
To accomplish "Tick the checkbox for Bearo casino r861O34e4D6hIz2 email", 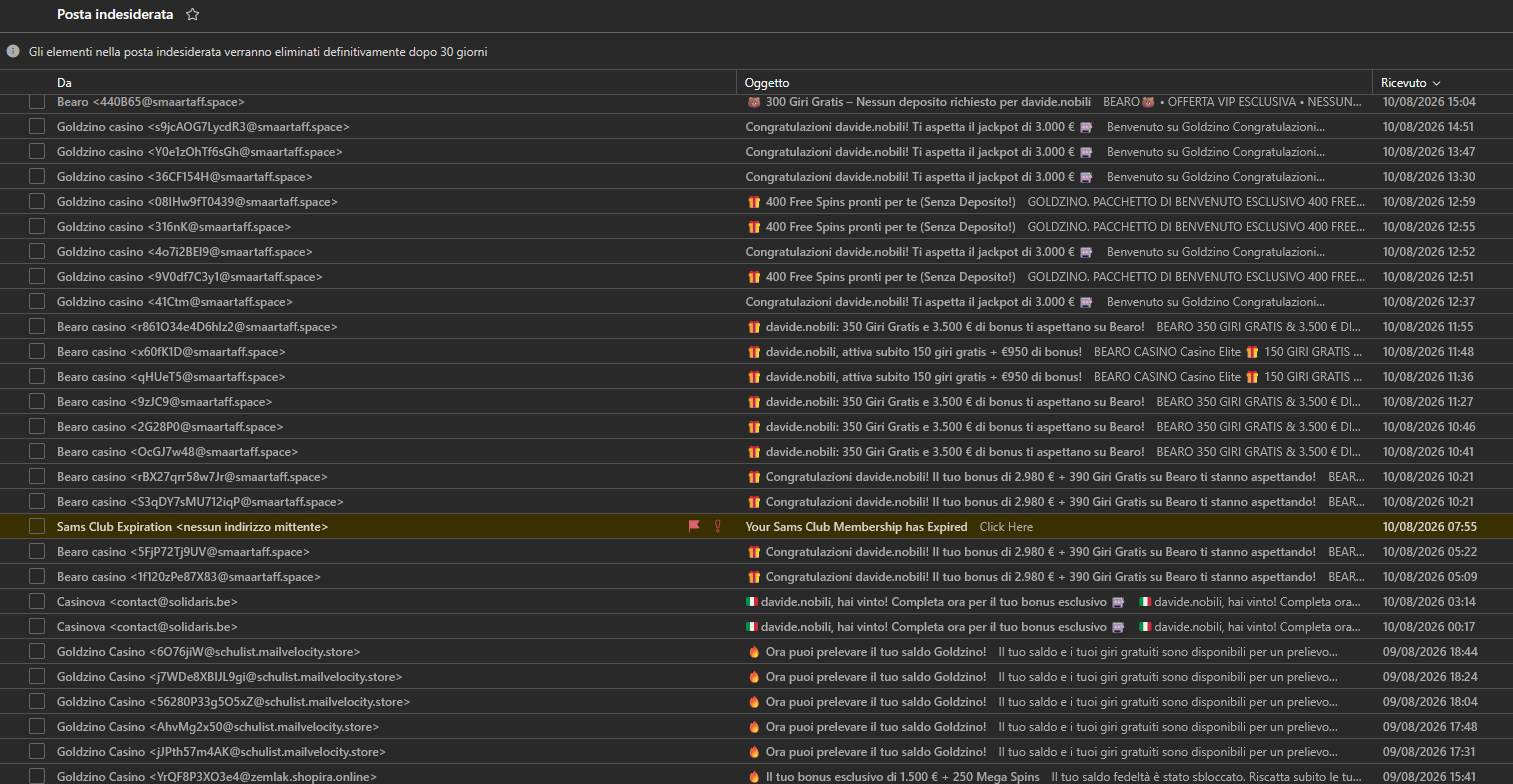I will (x=37, y=327).
